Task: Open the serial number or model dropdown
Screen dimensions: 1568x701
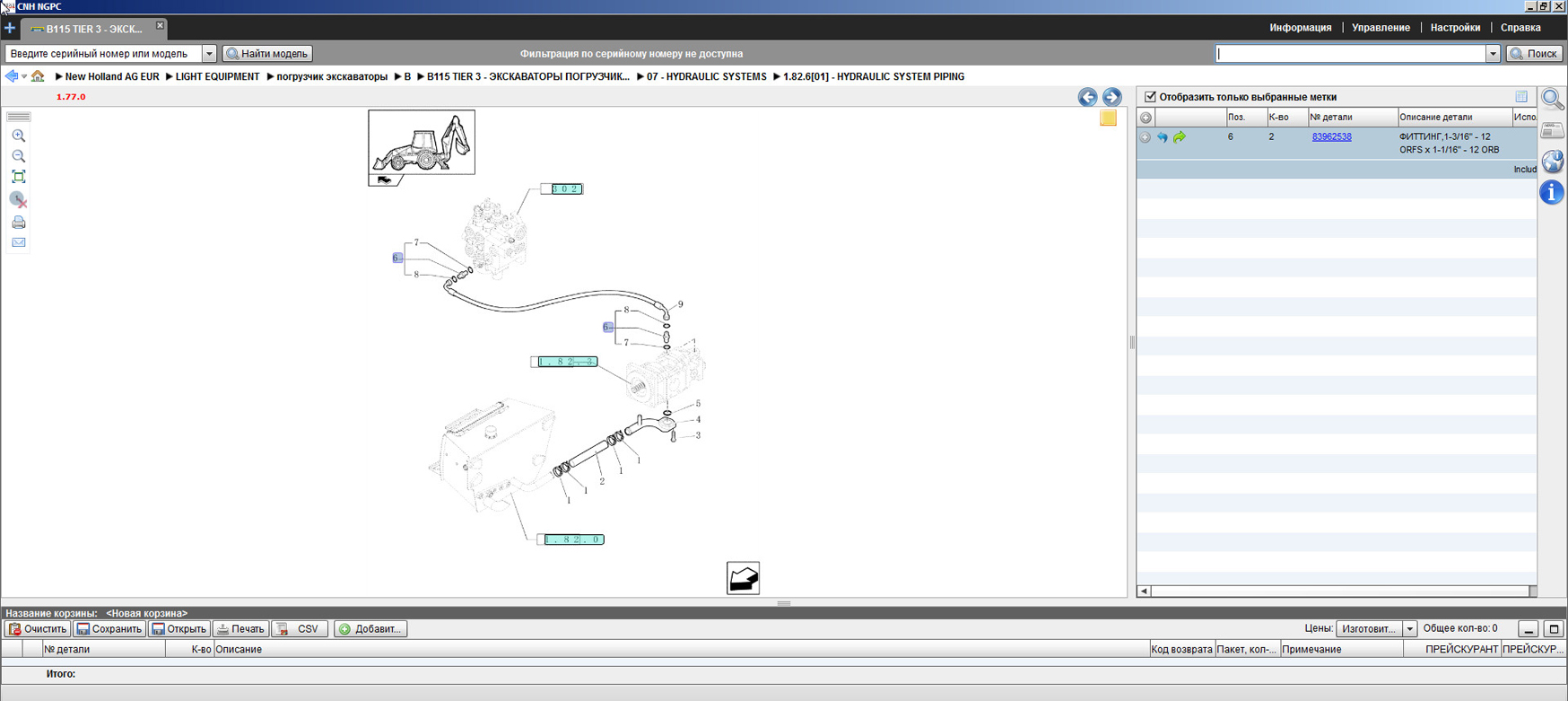Action: point(209,54)
